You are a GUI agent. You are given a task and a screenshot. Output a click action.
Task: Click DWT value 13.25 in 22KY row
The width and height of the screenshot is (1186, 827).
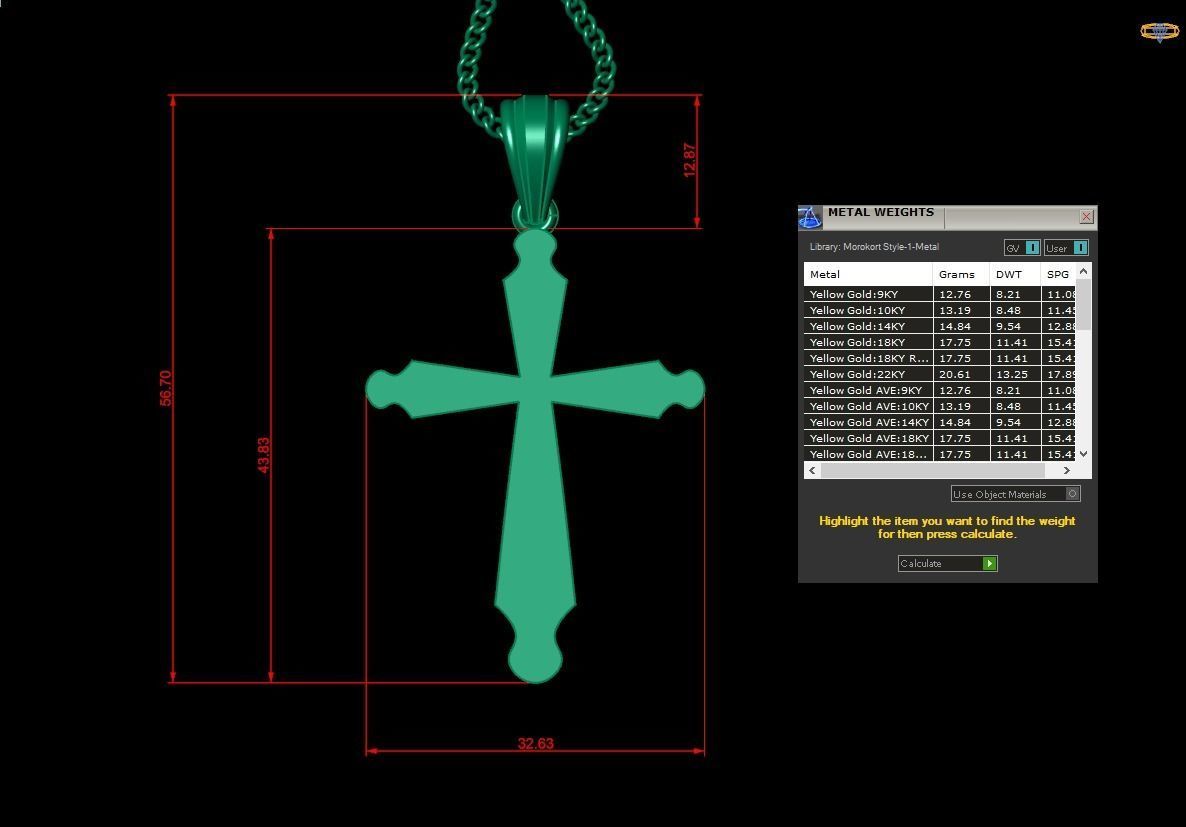tap(1011, 374)
